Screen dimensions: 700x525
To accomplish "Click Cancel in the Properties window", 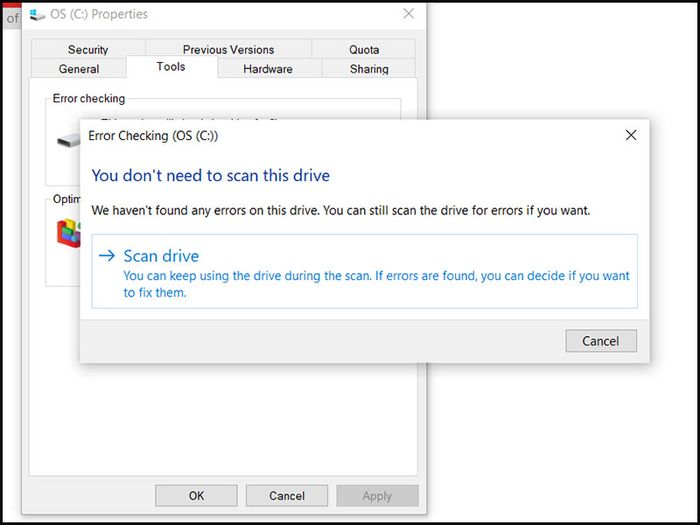I will [x=287, y=496].
